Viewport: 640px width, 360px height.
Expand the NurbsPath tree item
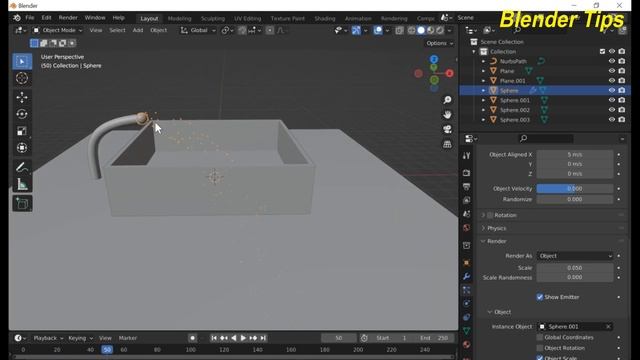484,61
